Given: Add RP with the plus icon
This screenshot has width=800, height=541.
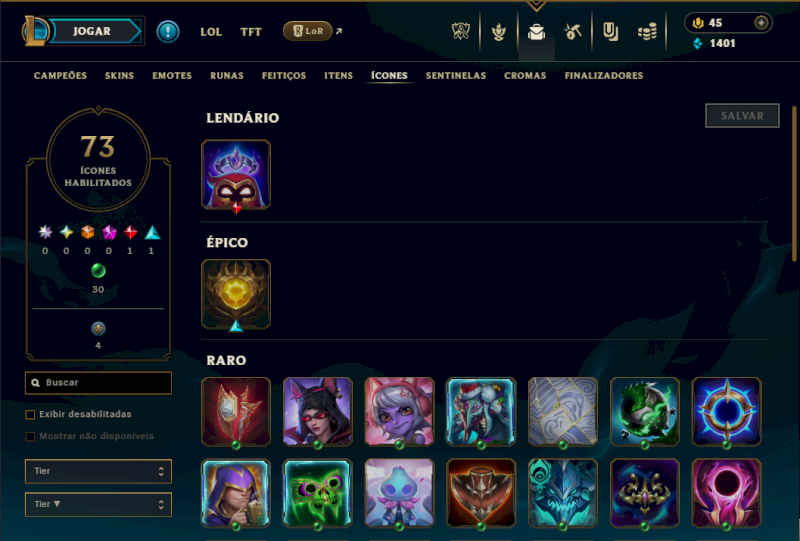Looking at the screenshot, I should [761, 23].
